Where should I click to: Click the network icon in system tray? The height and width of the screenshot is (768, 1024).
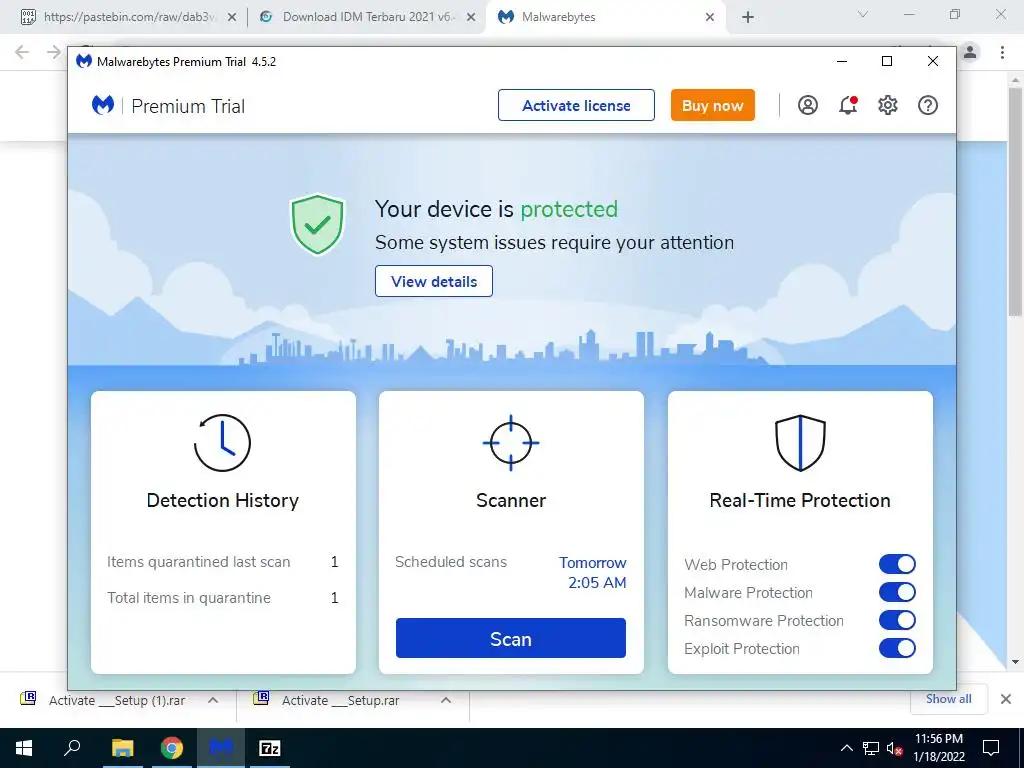point(871,748)
